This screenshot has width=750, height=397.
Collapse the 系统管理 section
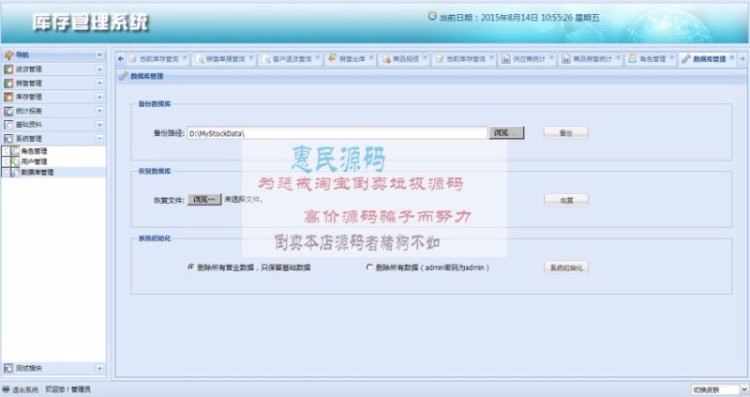(x=99, y=139)
